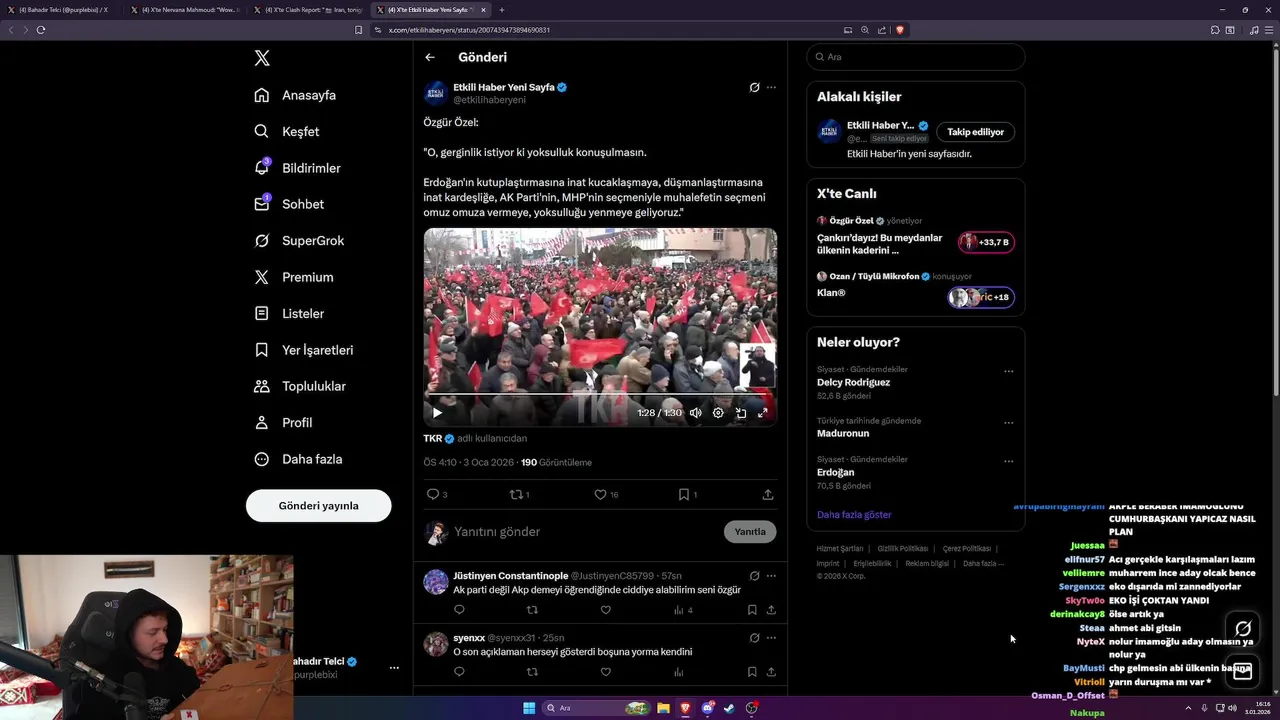
Task: View analytics of Jüstinyen's reply
Action: coord(683,610)
